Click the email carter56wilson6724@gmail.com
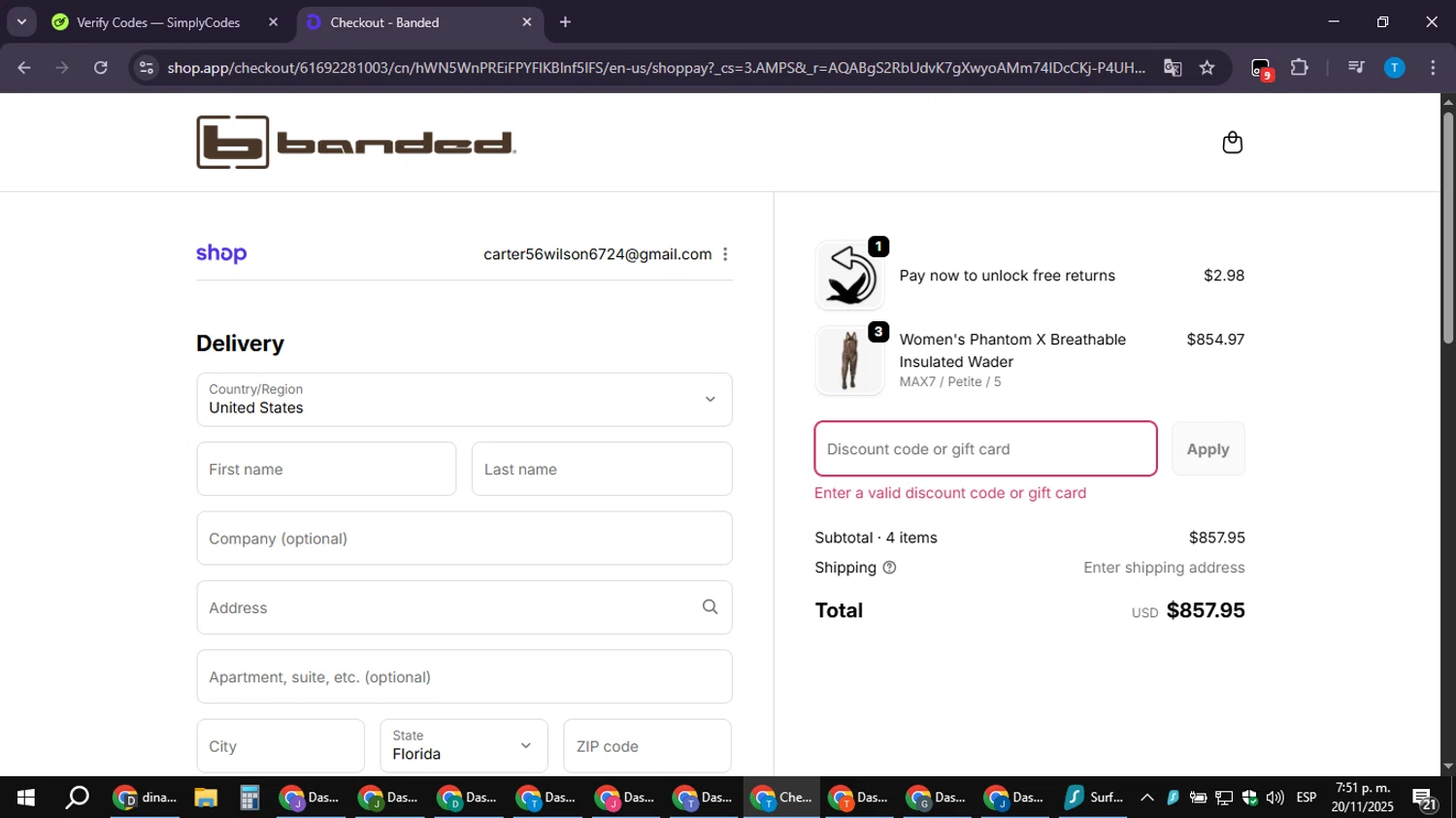Image resolution: width=1456 pixels, height=818 pixels. click(x=598, y=254)
